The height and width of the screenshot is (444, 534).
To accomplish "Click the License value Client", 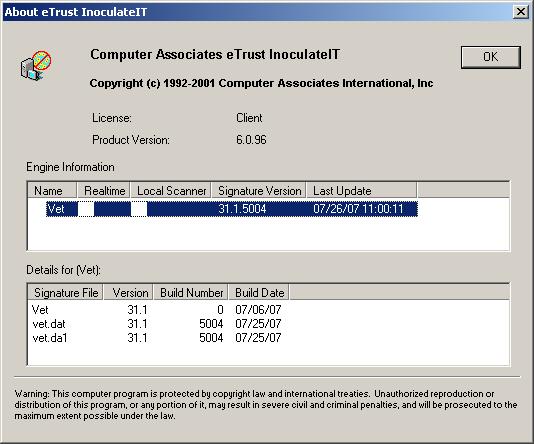I will coord(249,118).
